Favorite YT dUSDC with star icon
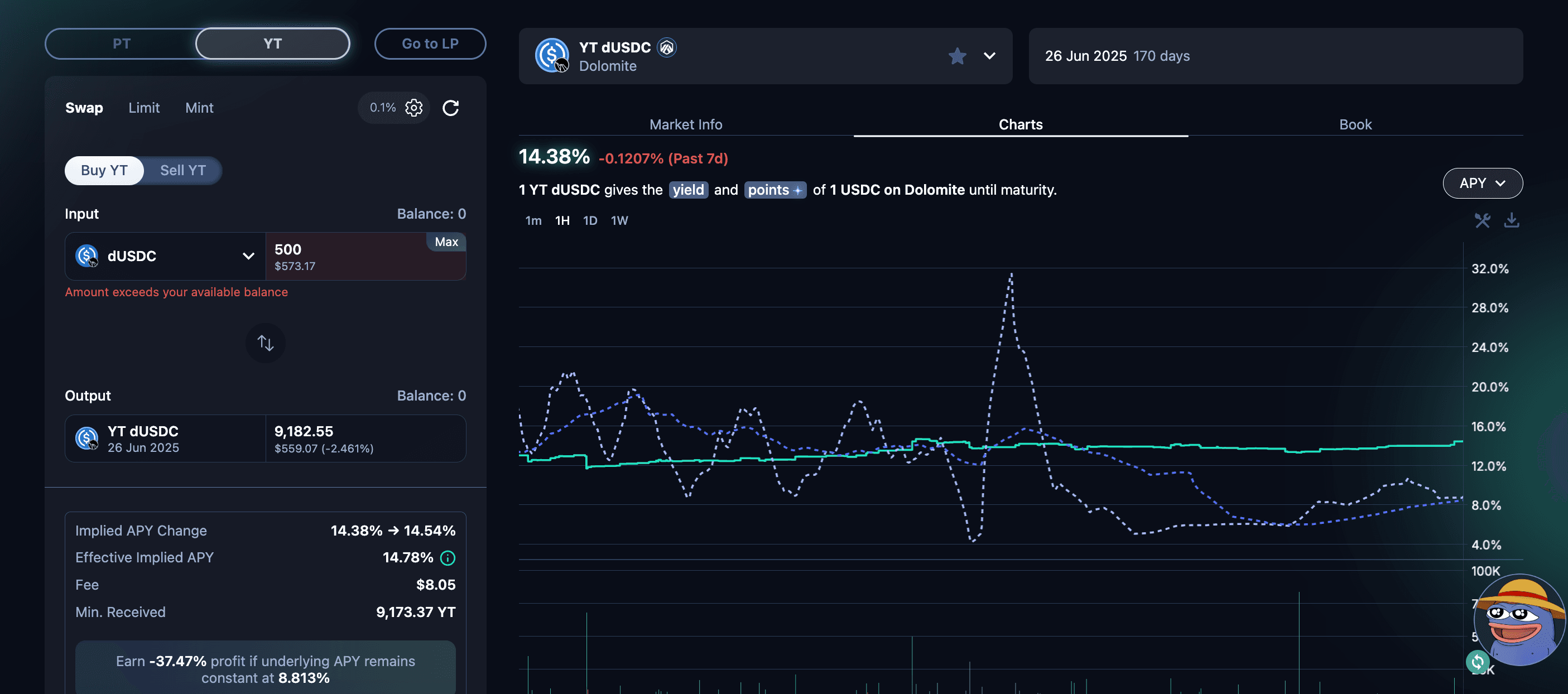This screenshot has height=694, width=1568. pyautogui.click(x=957, y=56)
